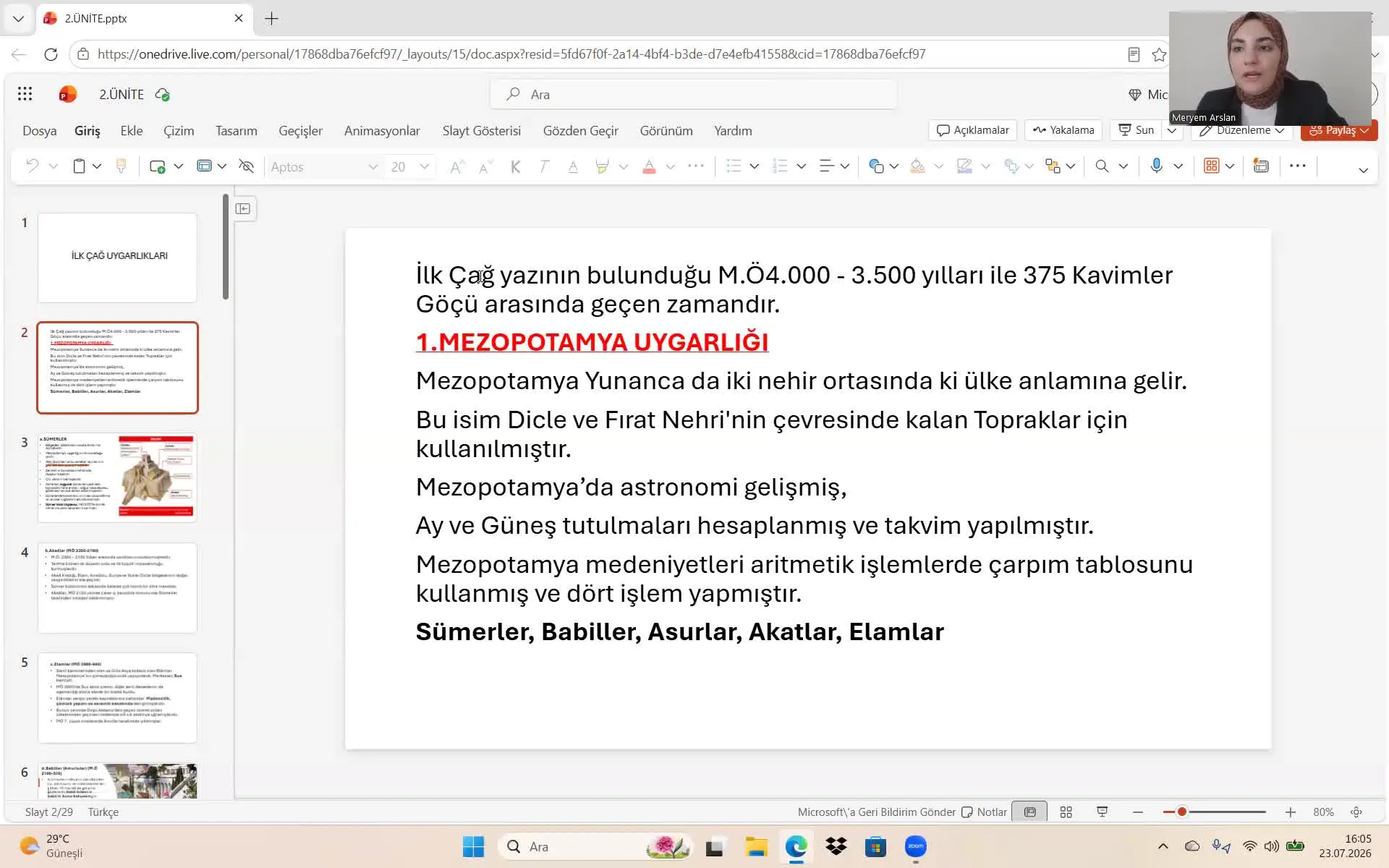
Task: Click the Shapes insert icon
Action: coord(876,166)
